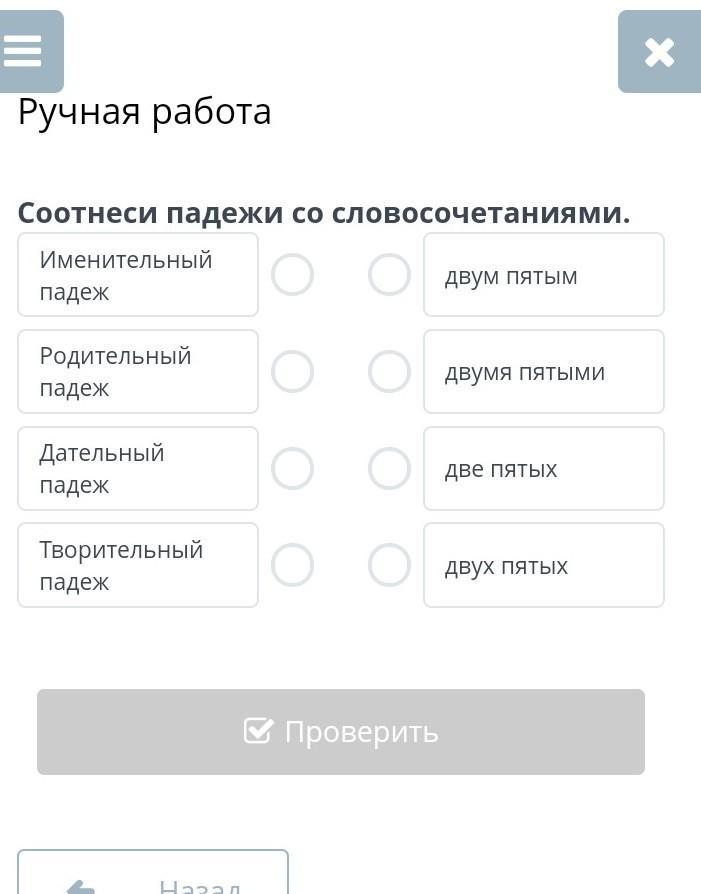Click the Проверить button
Screen dimensions: 701x894
[x=341, y=732]
